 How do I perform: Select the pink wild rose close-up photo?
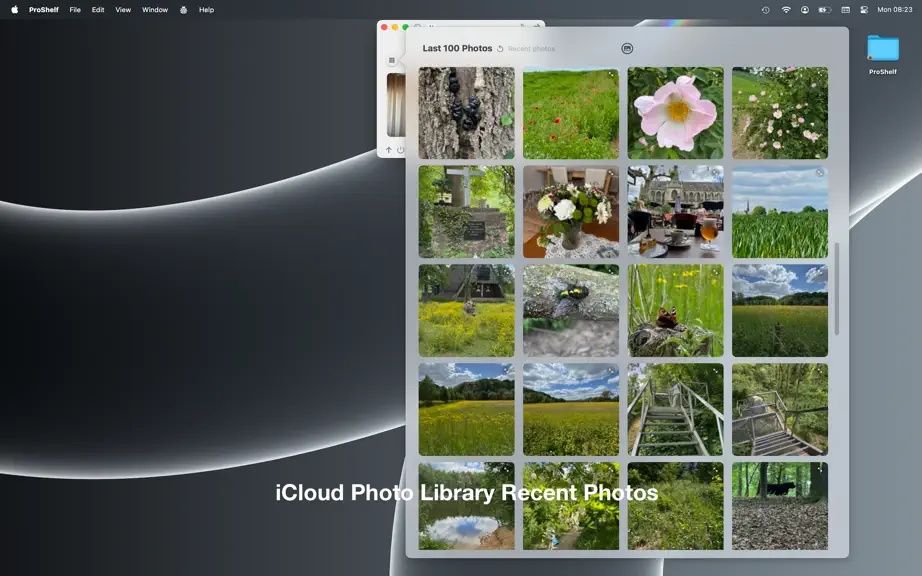676,113
